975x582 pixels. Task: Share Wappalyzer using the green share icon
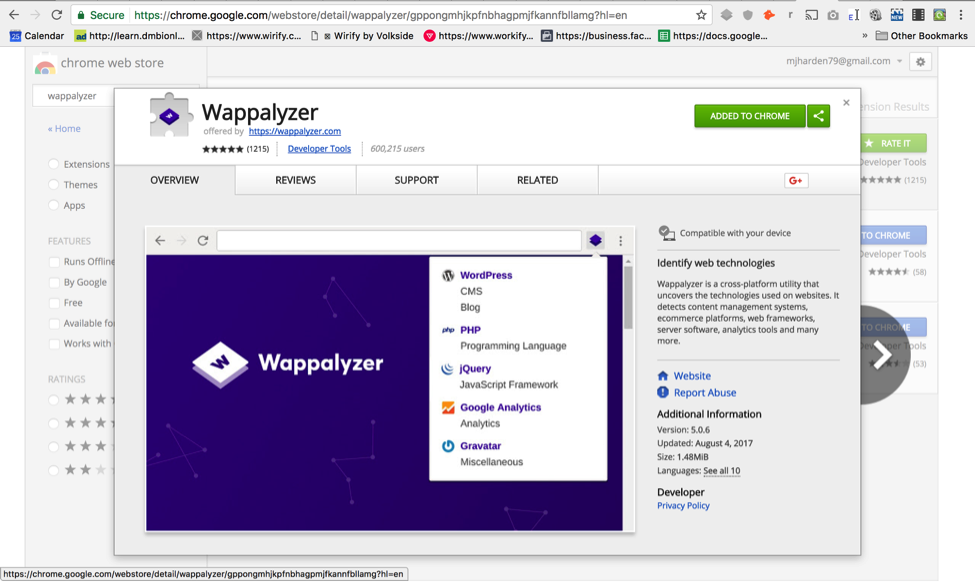(x=818, y=116)
